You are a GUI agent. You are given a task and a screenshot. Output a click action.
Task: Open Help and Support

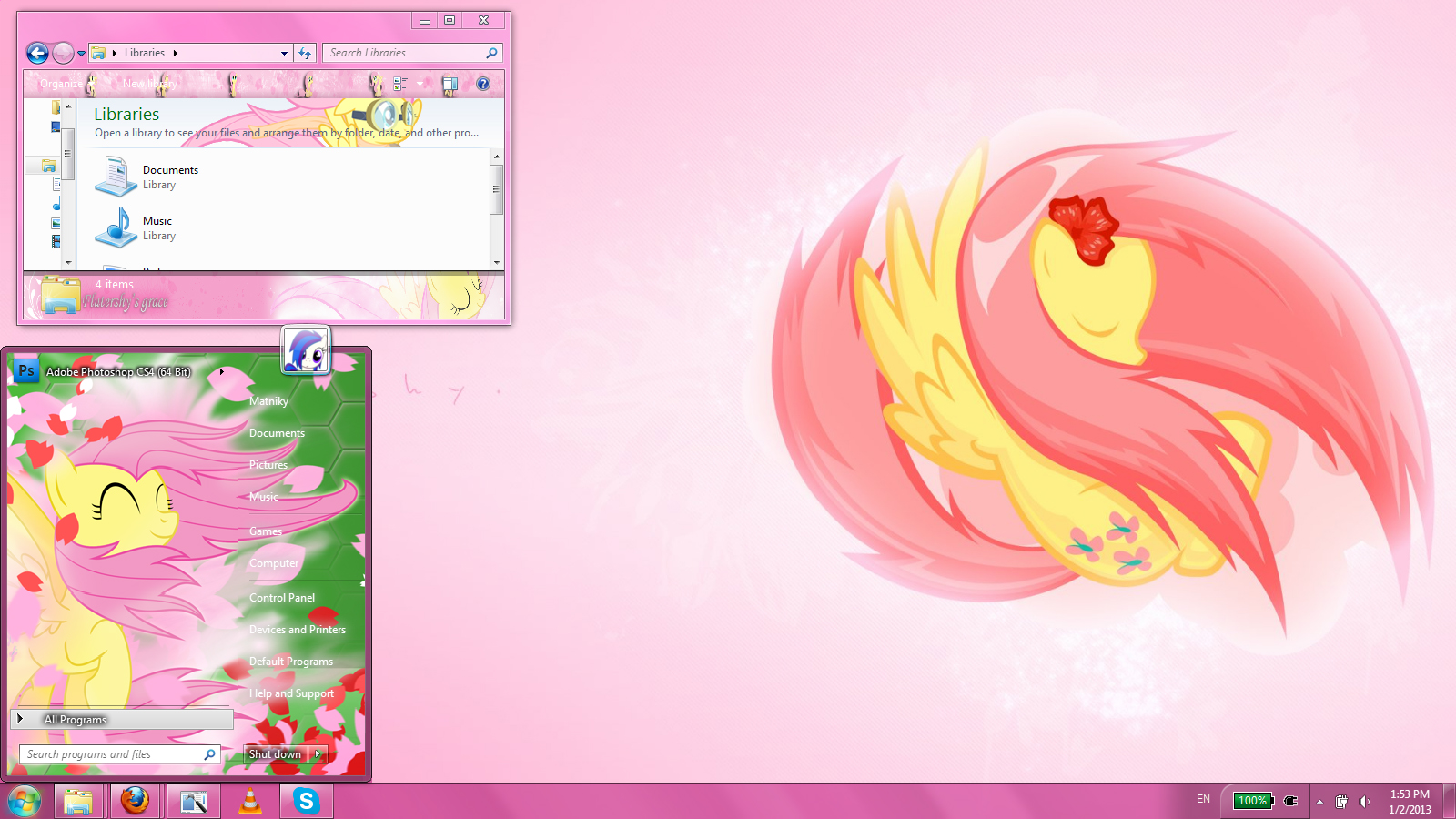(291, 693)
